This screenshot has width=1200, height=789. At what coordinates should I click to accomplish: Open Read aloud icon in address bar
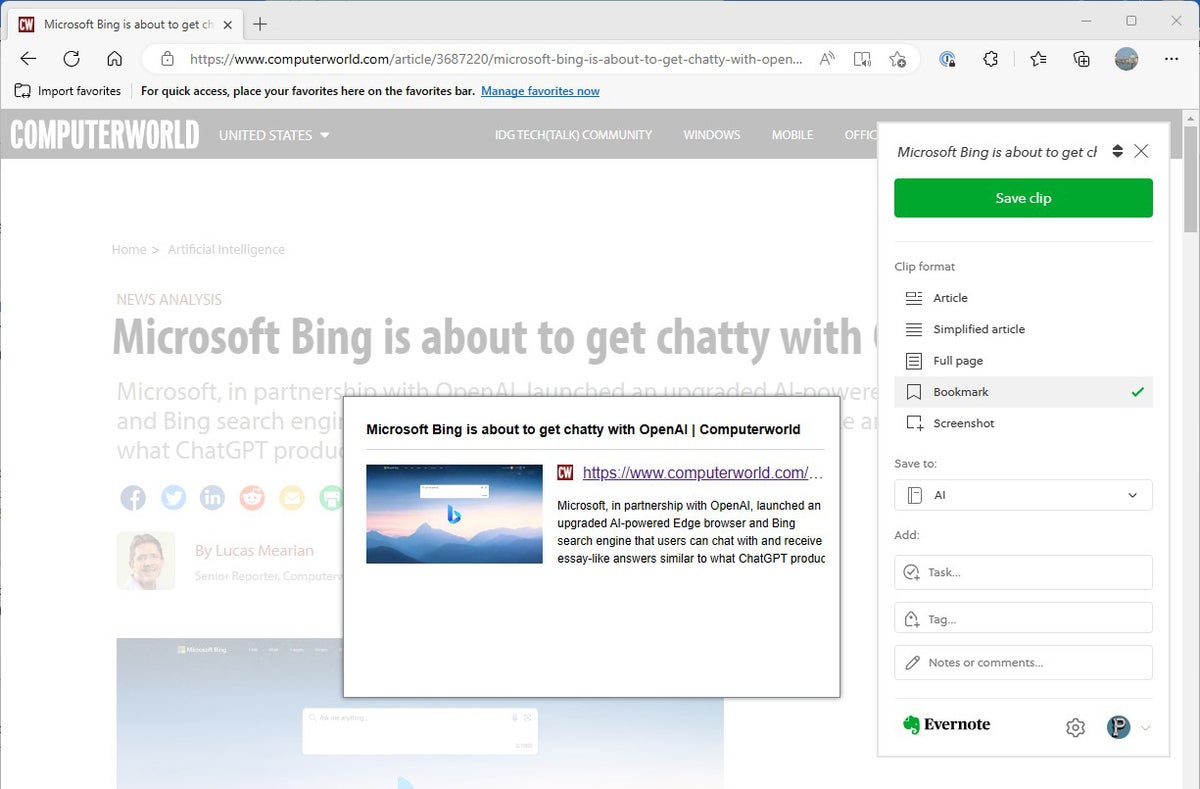tap(827, 59)
